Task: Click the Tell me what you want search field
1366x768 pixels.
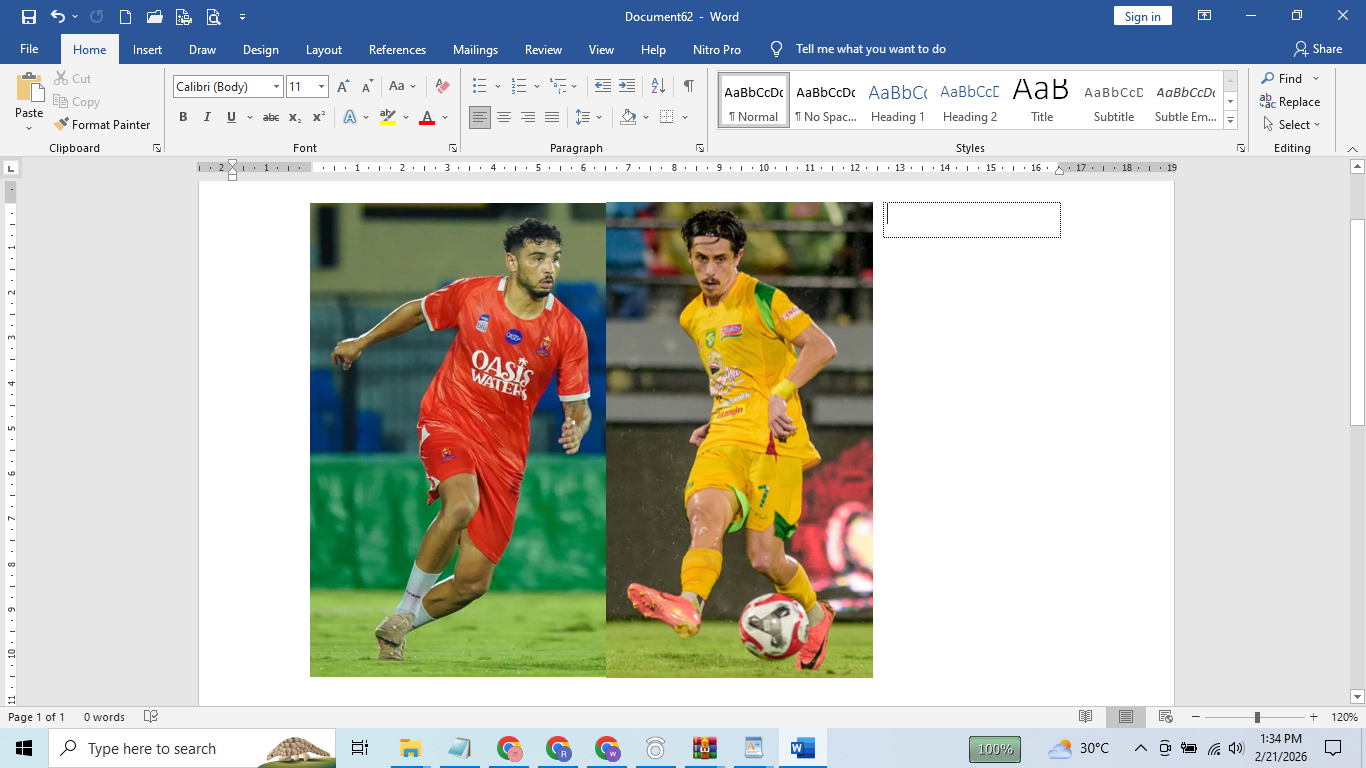Action: (x=870, y=50)
